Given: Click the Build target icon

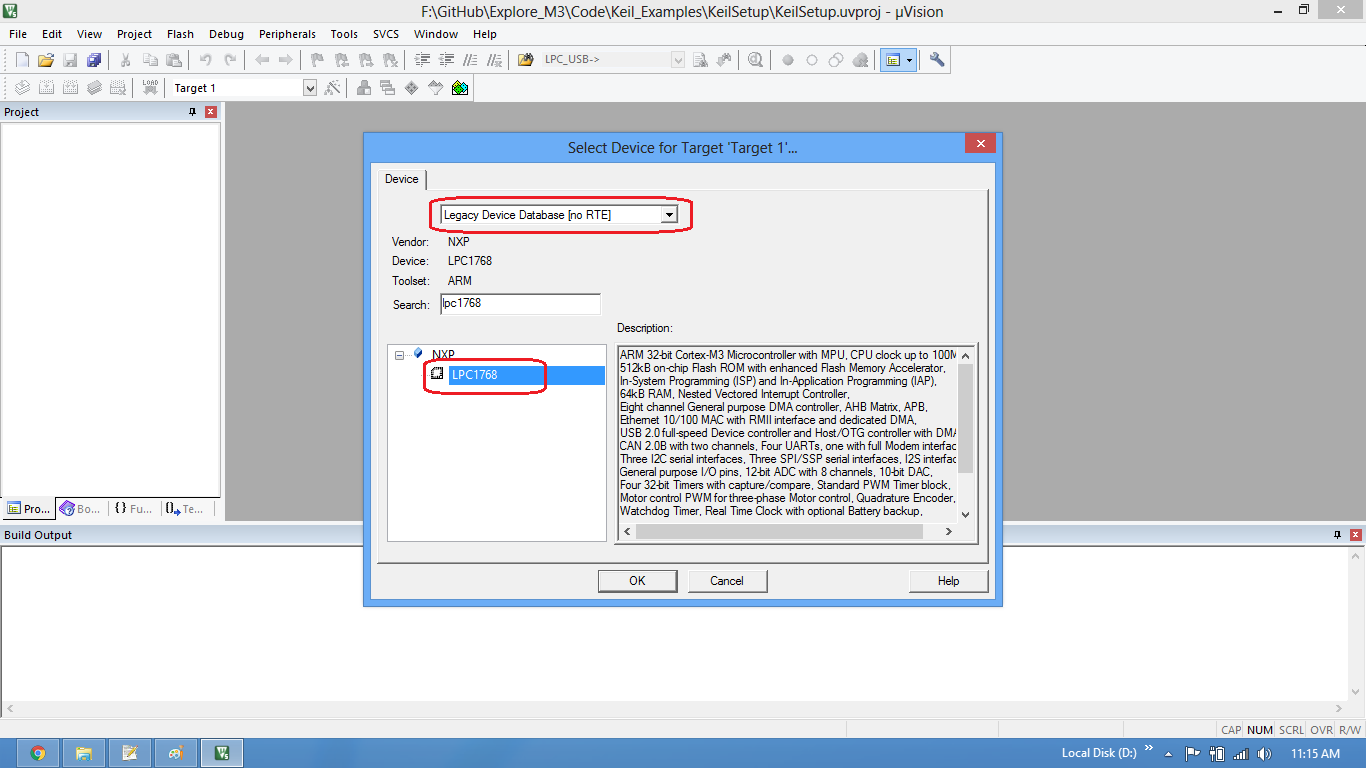Looking at the screenshot, I should [46, 88].
